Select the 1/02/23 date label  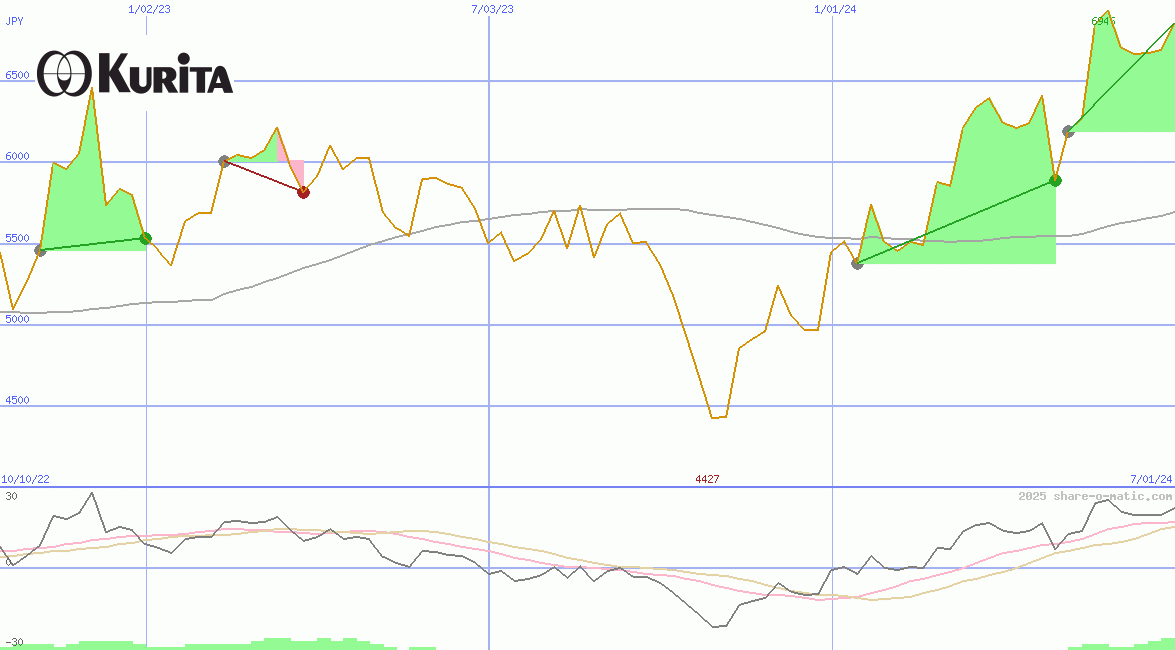pos(149,9)
